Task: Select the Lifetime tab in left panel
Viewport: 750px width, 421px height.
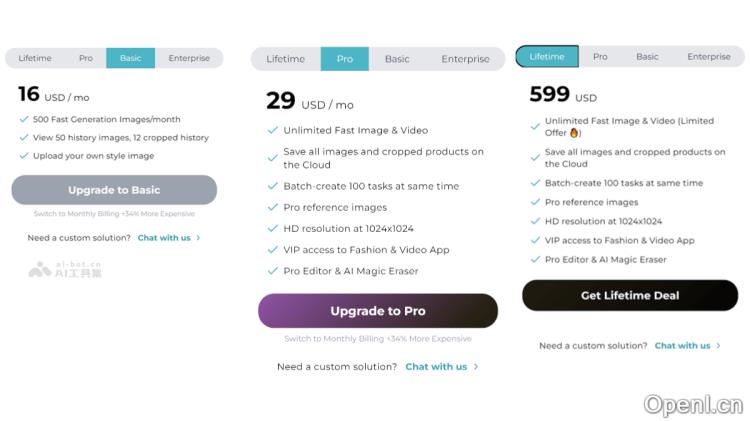Action: (x=35, y=58)
